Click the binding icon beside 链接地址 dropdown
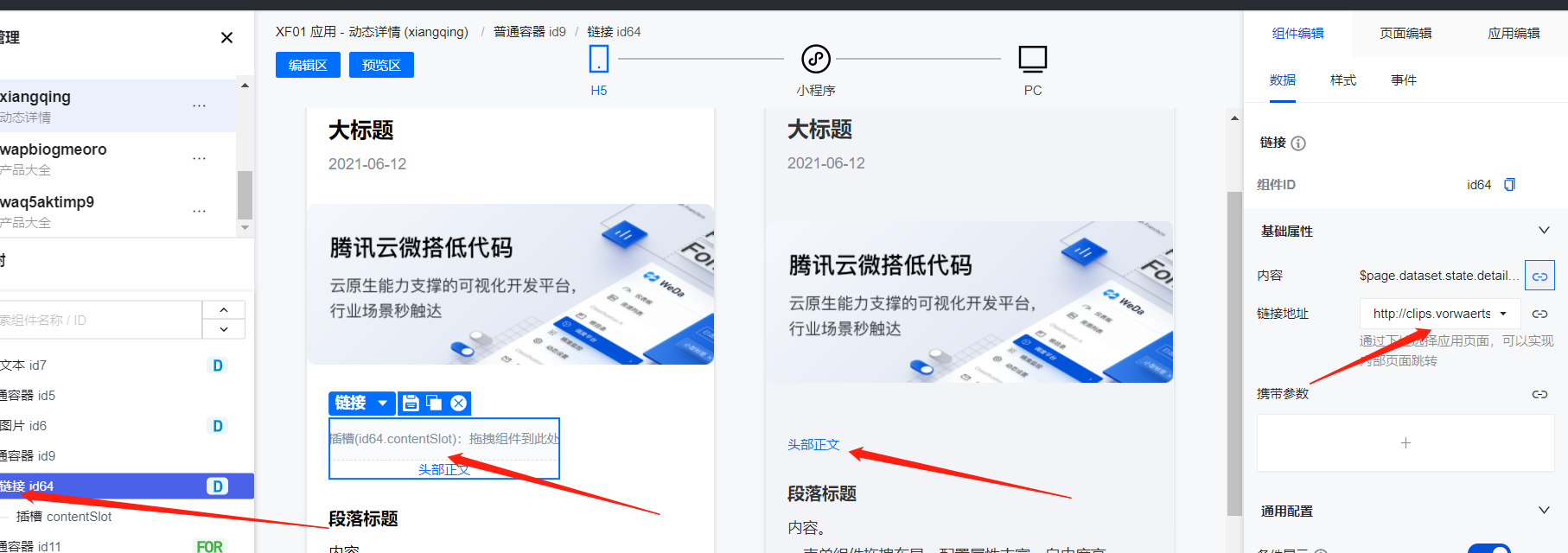This screenshot has height=553, width=1568. 1539,314
